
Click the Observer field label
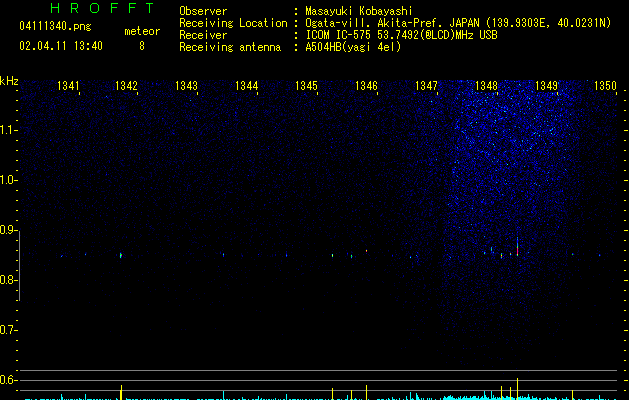203,11
